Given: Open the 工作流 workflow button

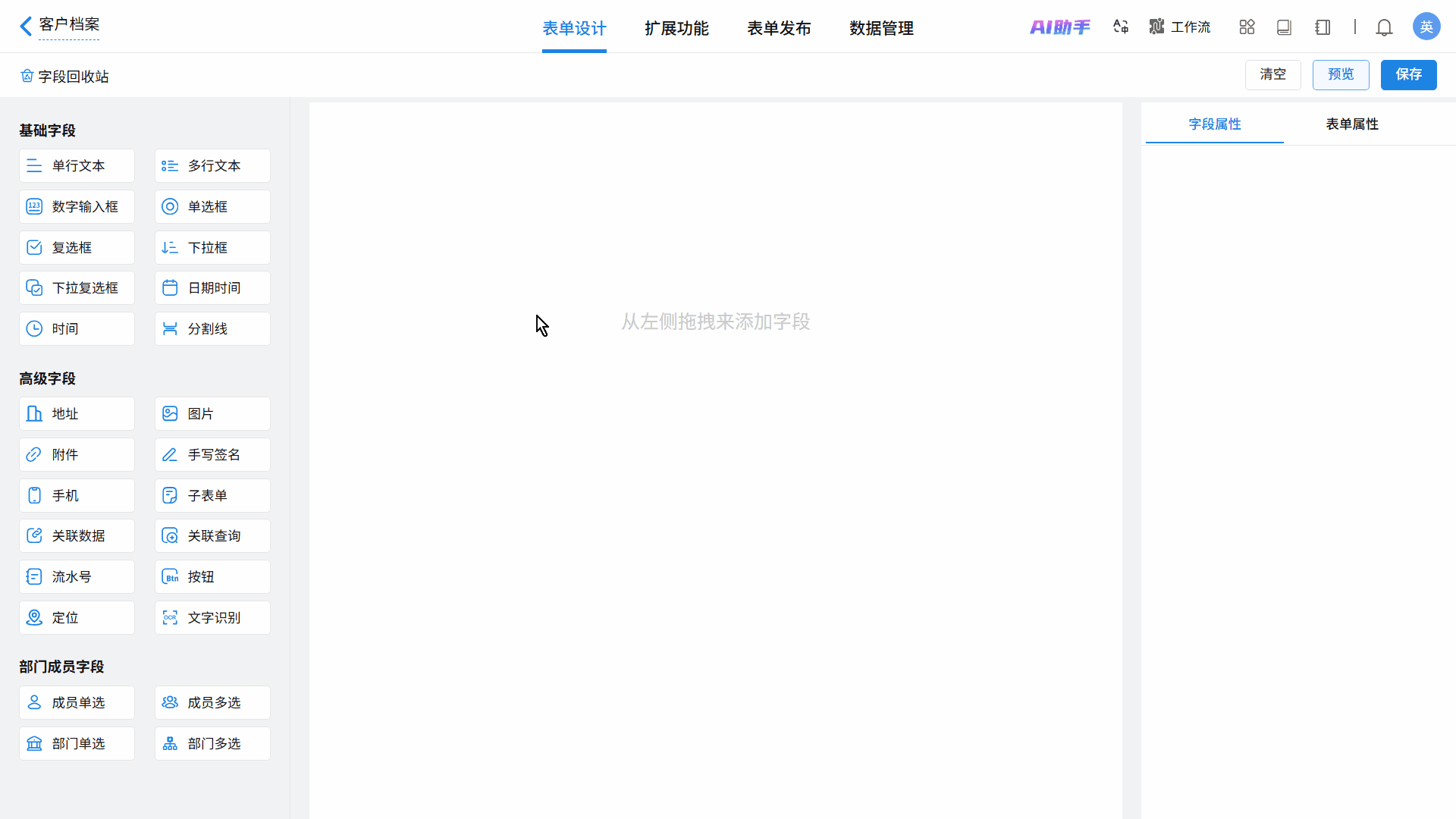Looking at the screenshot, I should pyautogui.click(x=1180, y=27).
